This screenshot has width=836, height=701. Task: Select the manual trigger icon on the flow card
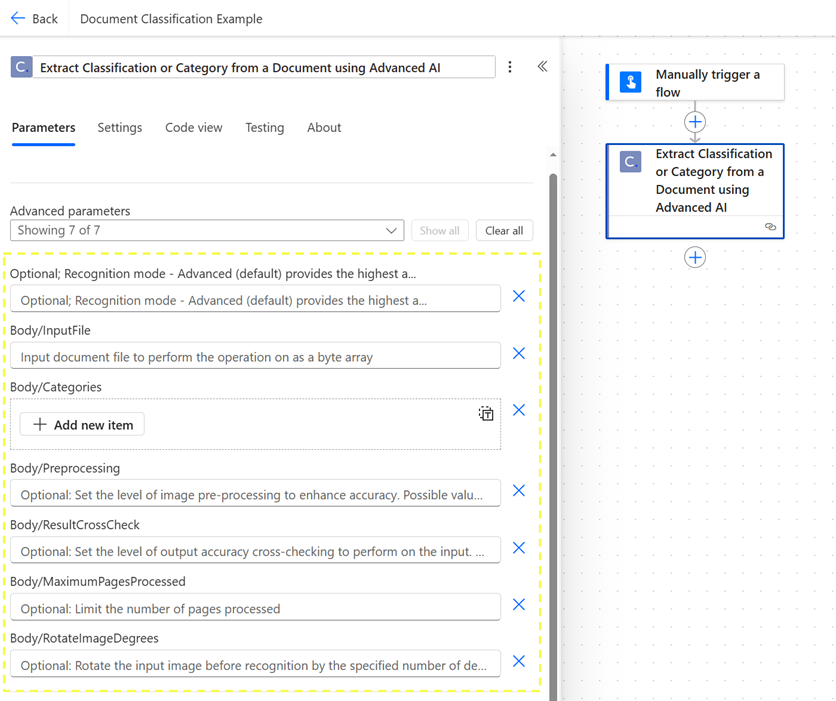click(629, 82)
